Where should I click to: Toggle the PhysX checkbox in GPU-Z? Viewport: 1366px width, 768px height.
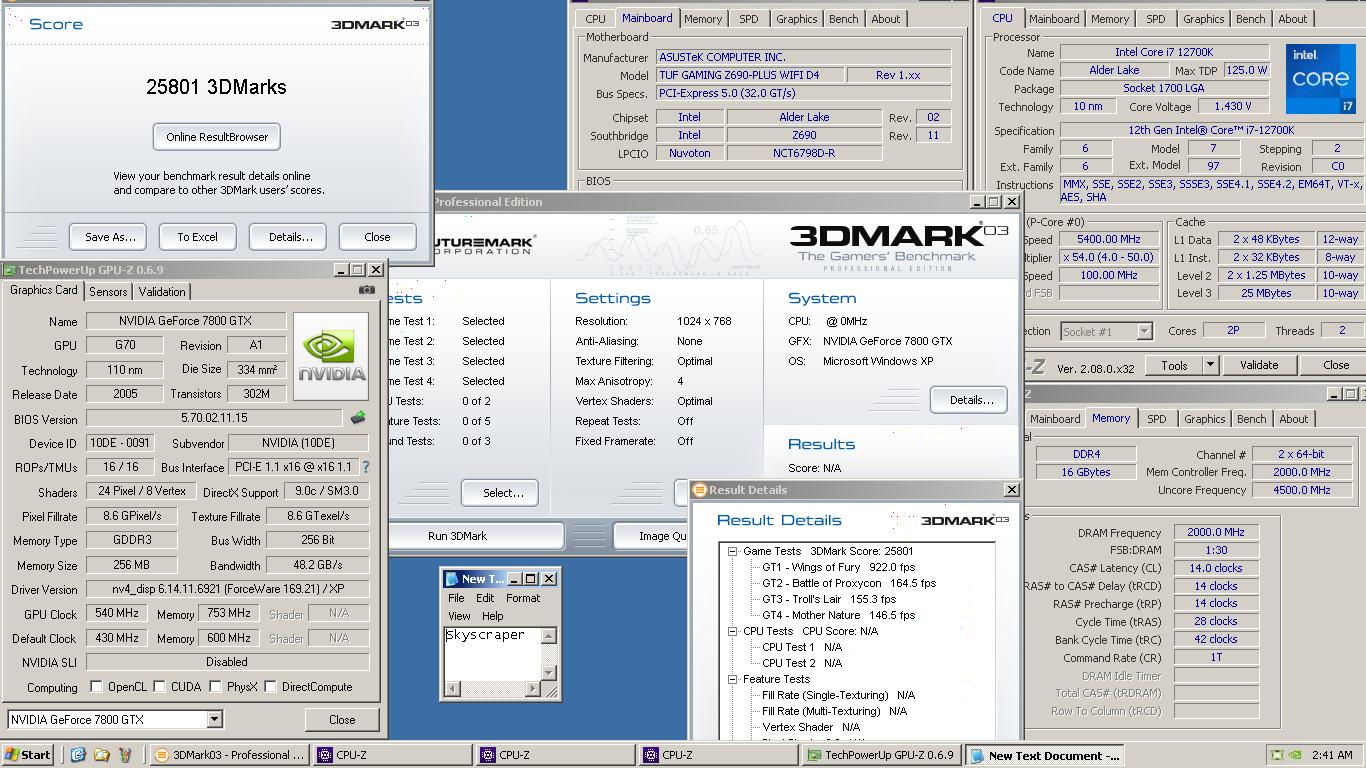click(215, 687)
